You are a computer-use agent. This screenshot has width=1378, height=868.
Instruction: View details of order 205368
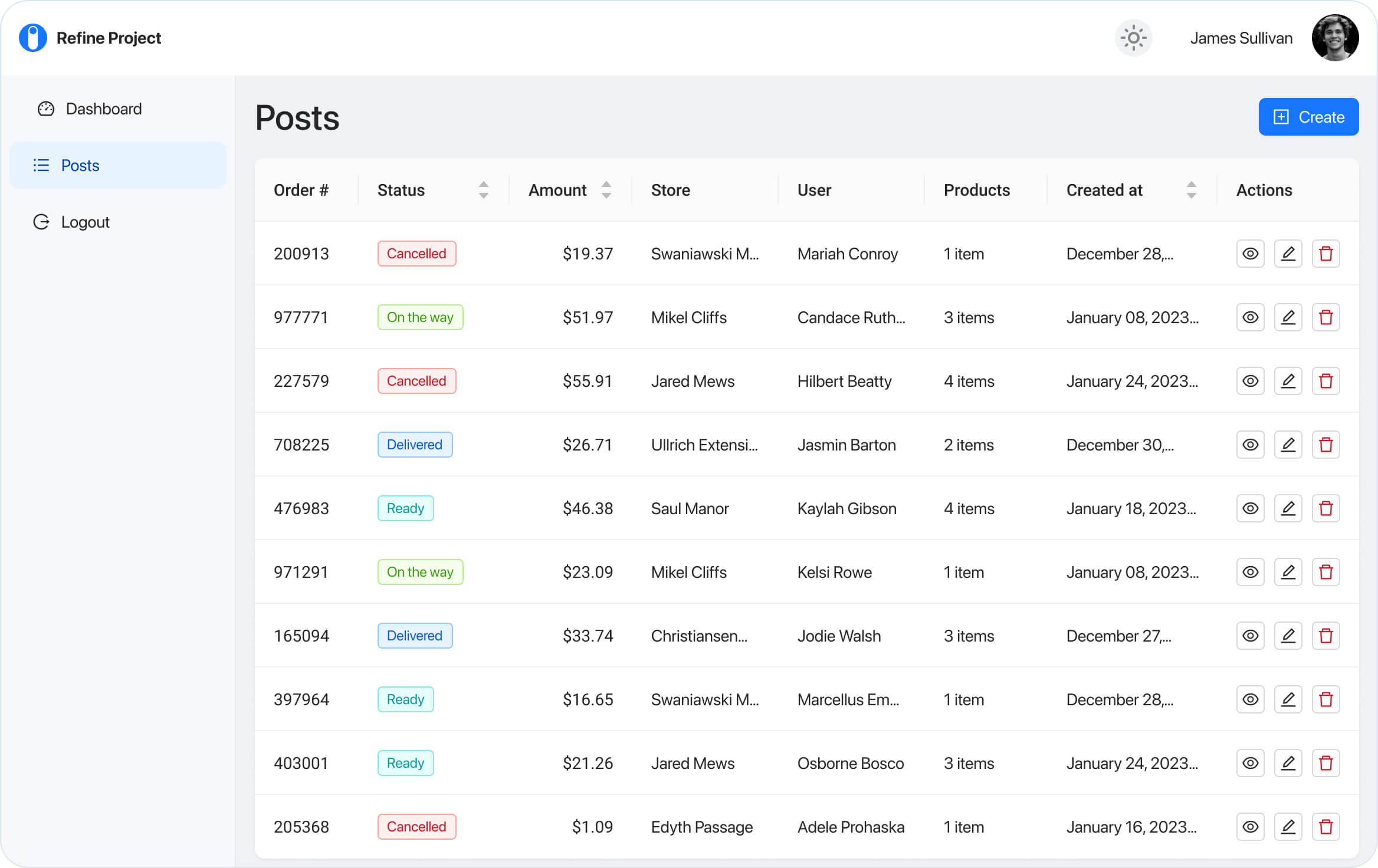tap(1250, 827)
